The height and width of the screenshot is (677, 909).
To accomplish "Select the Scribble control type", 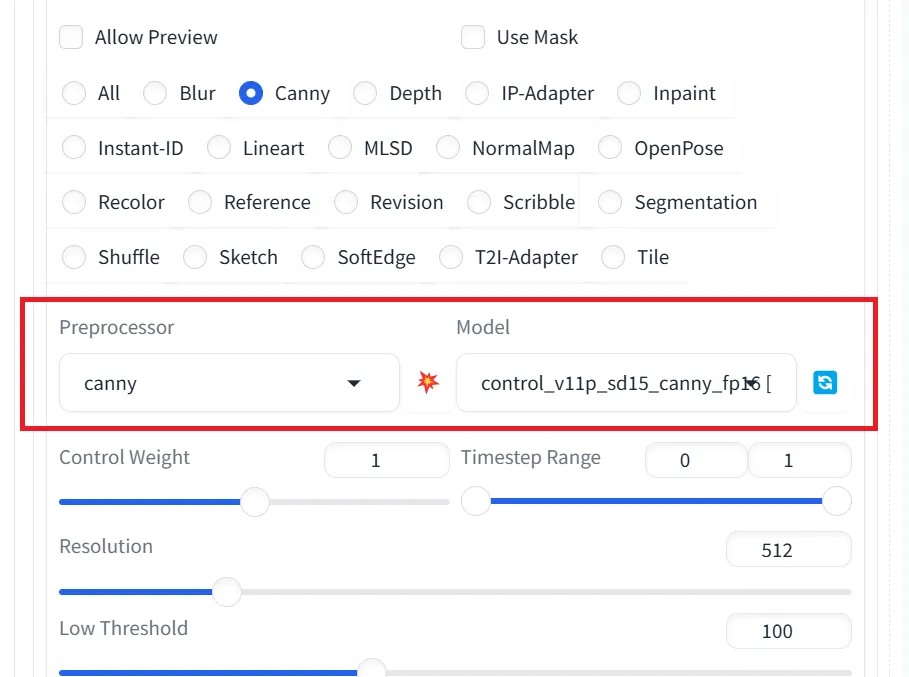I will [x=478, y=202].
